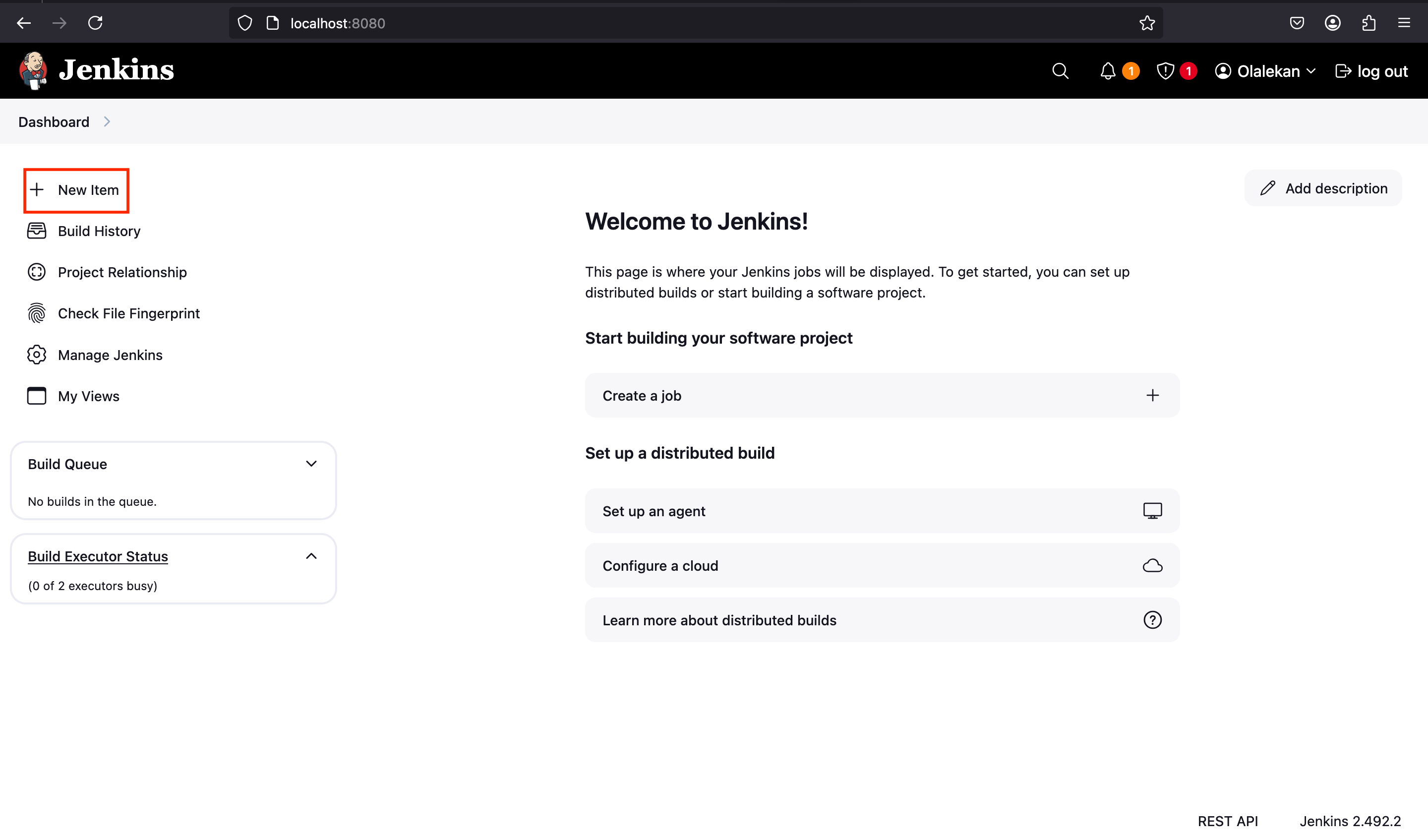Open the security warnings shield

tap(1165, 71)
